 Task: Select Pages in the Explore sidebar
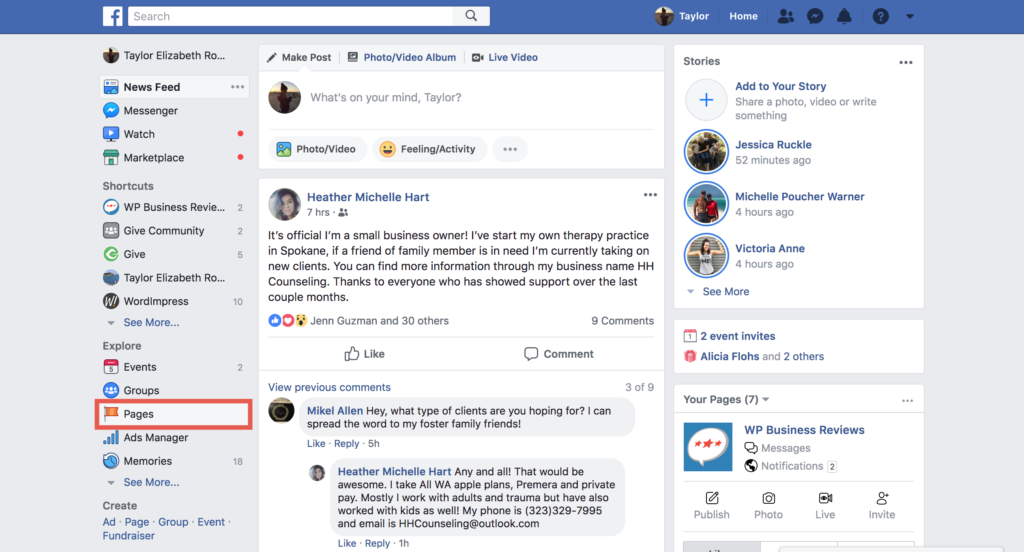174,414
